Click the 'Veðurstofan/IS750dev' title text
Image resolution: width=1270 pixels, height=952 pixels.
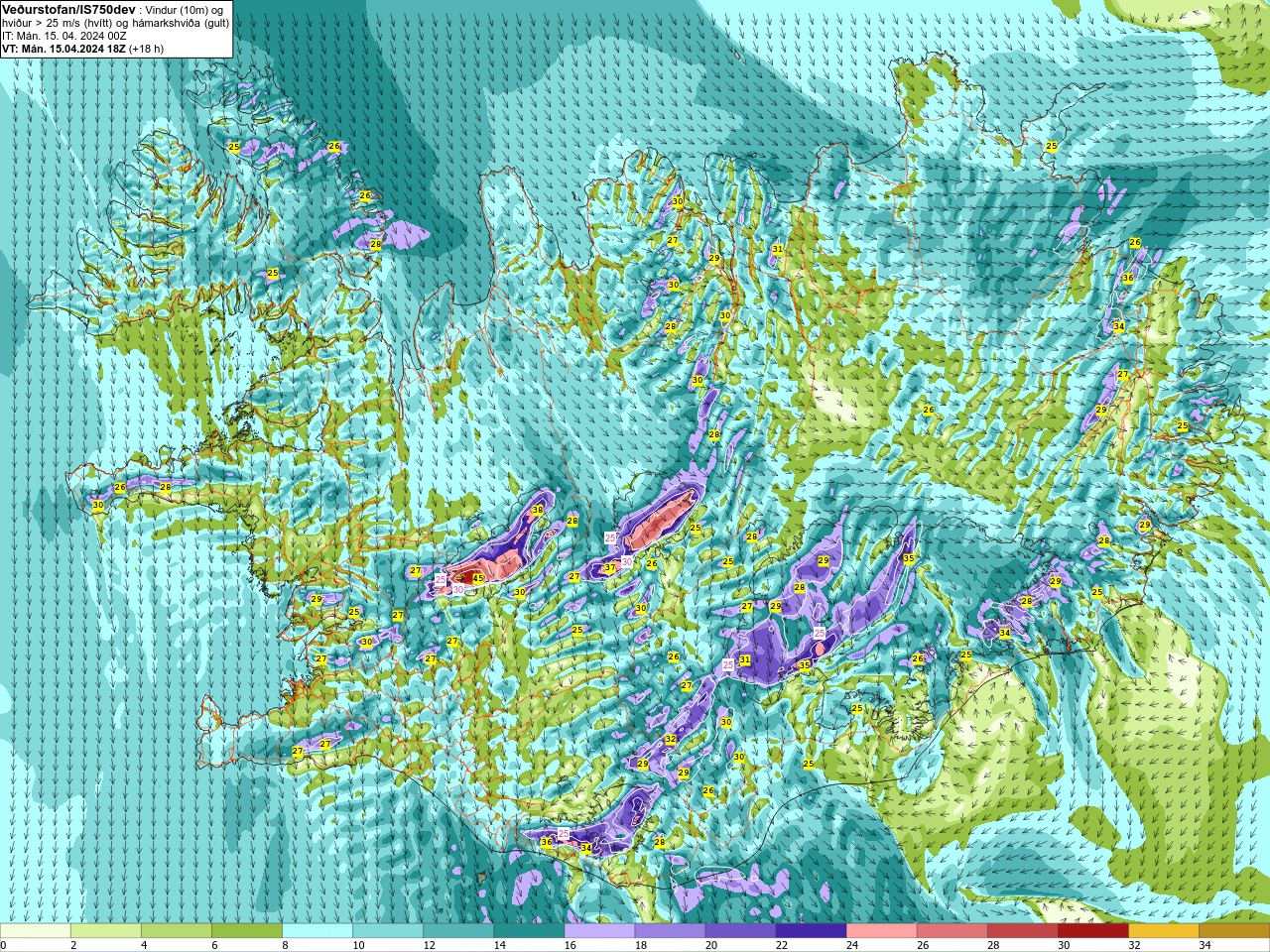pos(68,9)
